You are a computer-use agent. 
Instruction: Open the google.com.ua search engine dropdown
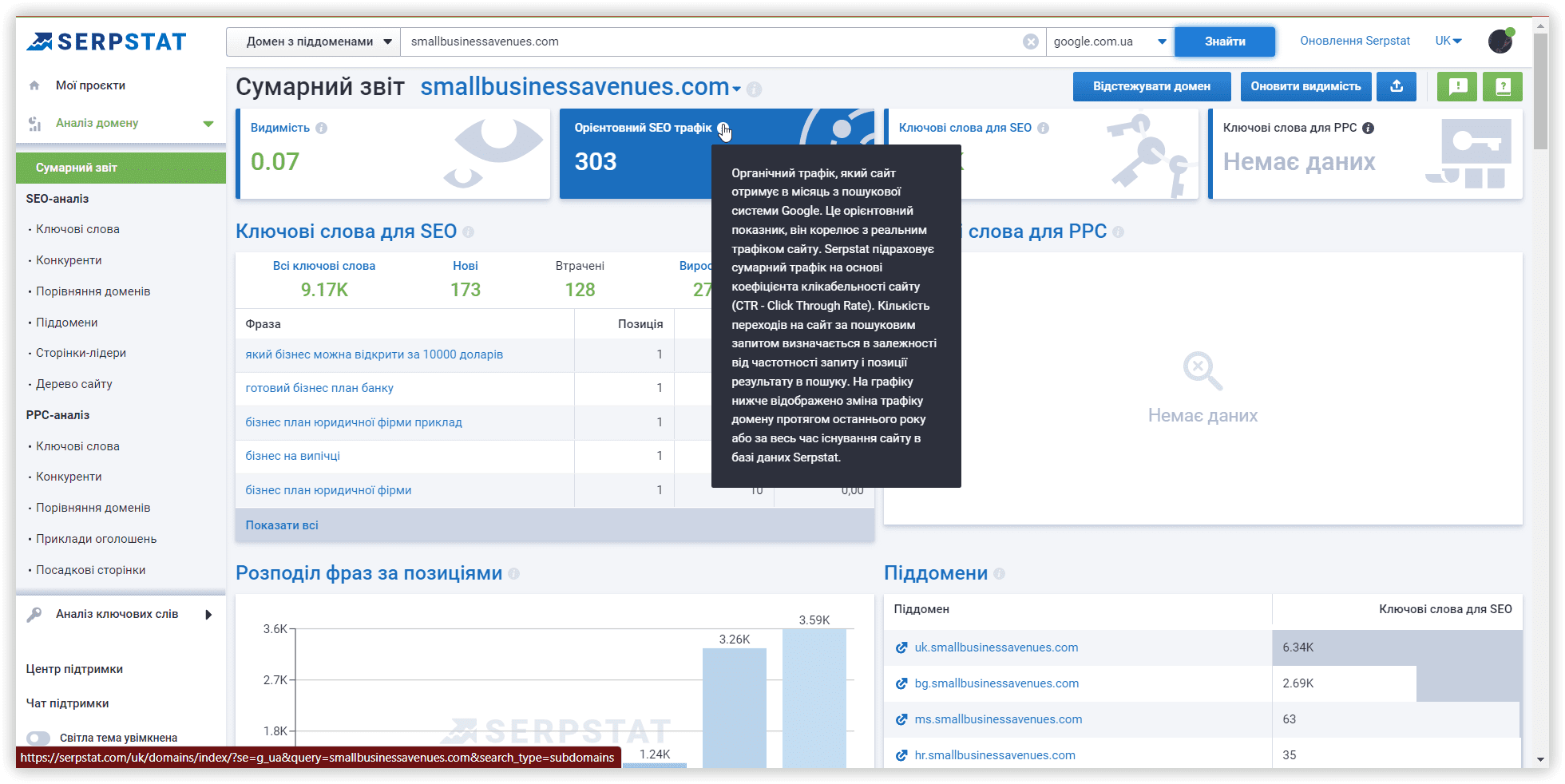point(1110,42)
